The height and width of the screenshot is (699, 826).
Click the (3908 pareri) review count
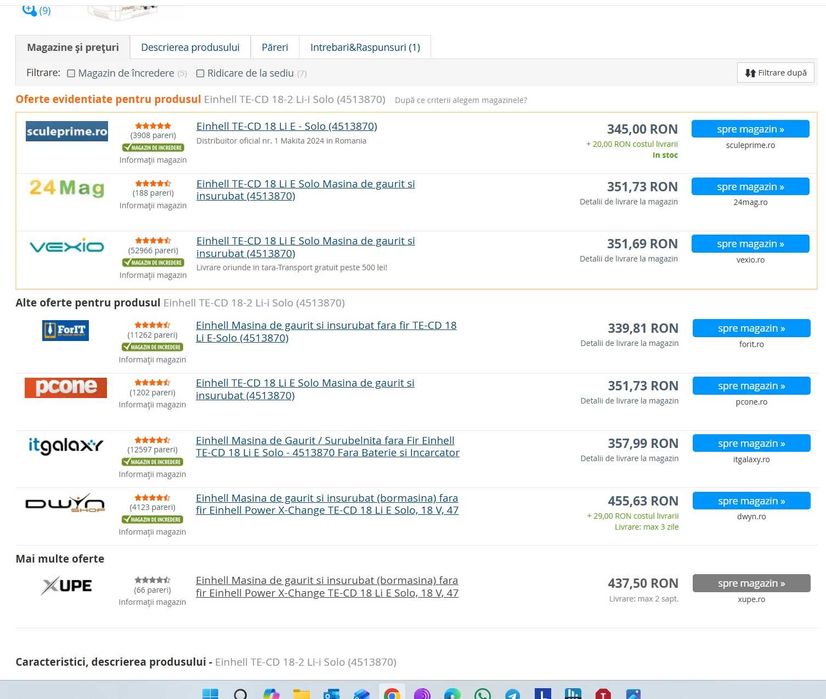(x=153, y=135)
